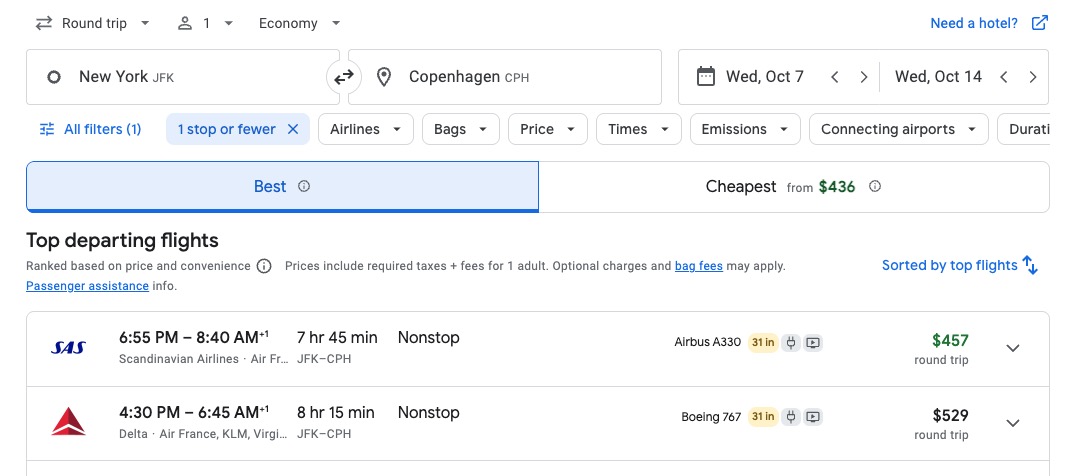Click the 6:55 PM – 8:40 AM flight time
1079x476 pixels.
(193, 338)
